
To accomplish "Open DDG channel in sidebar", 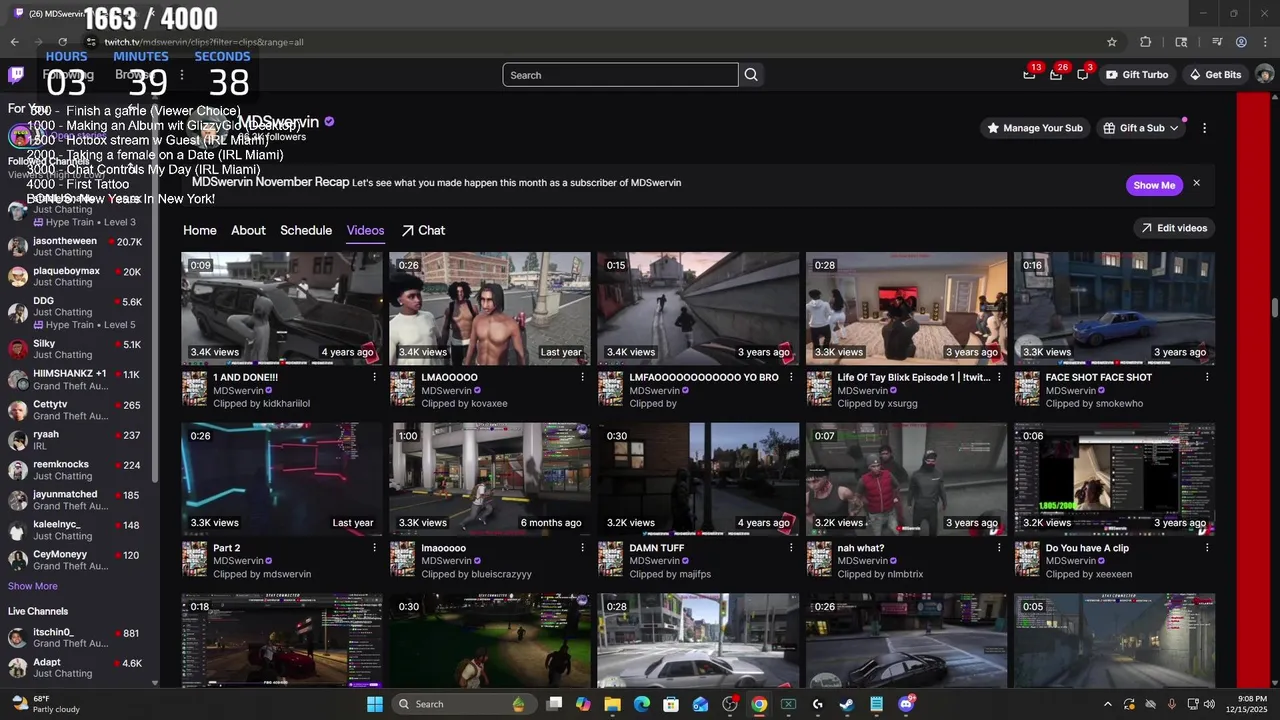I will 76,312.
